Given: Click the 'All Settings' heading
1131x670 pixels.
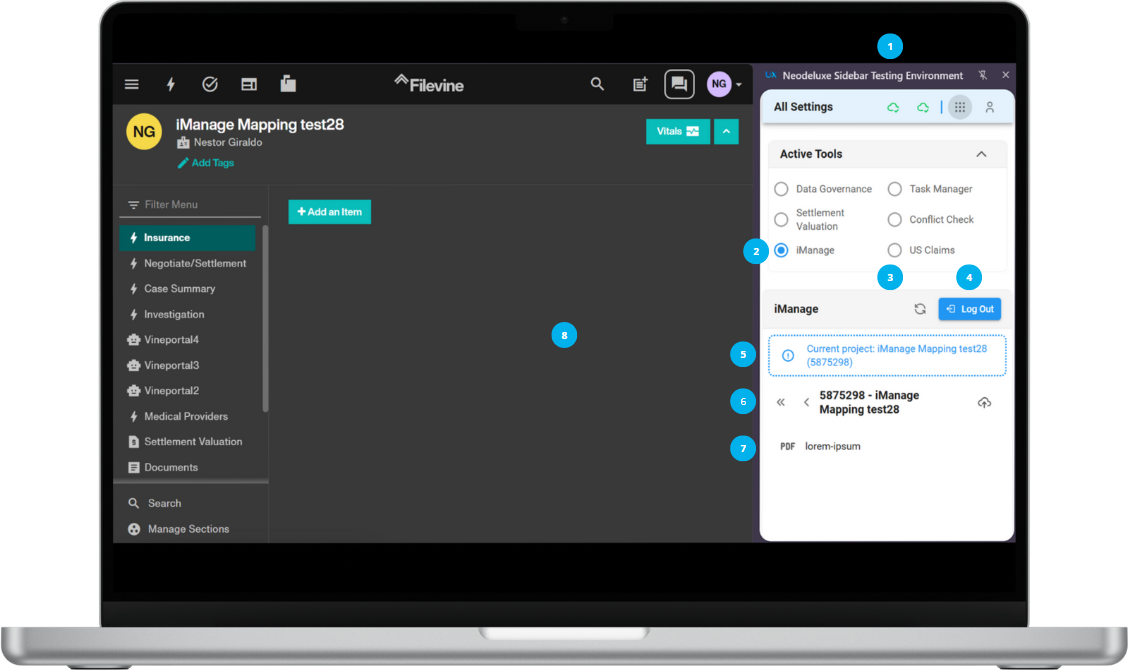Looking at the screenshot, I should point(803,107).
